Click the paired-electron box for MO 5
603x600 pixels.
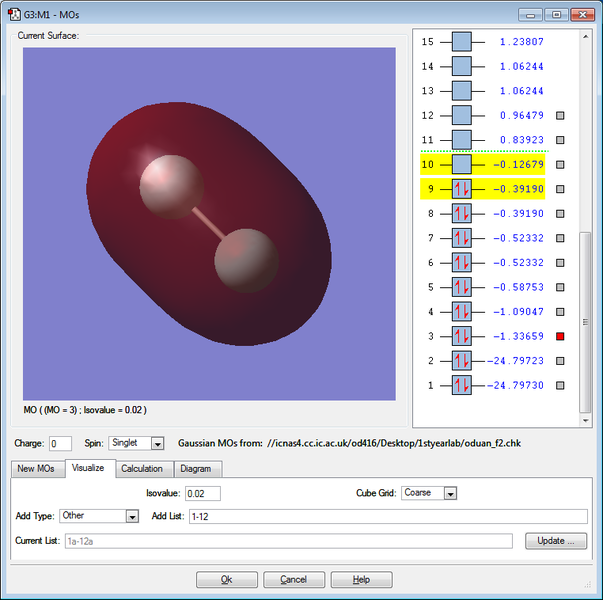[461, 287]
